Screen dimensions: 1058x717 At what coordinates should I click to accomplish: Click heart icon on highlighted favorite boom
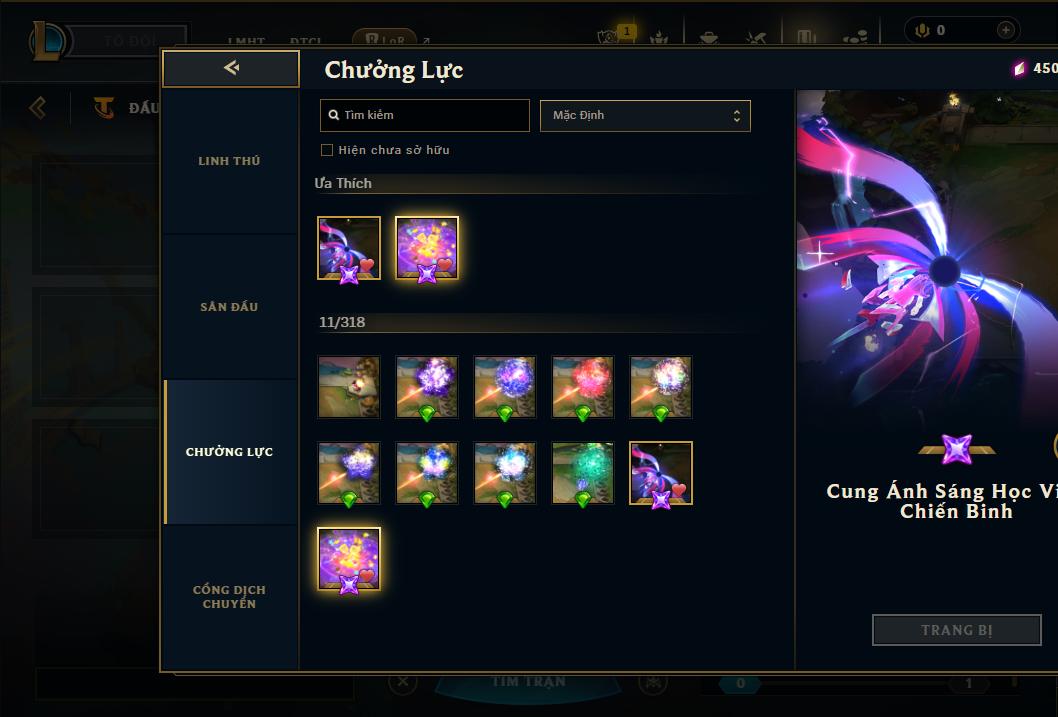tap(445, 264)
